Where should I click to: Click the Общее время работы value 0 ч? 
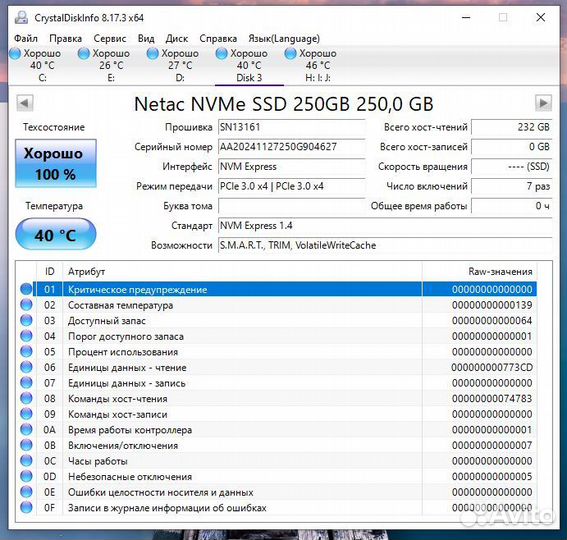(x=512, y=206)
